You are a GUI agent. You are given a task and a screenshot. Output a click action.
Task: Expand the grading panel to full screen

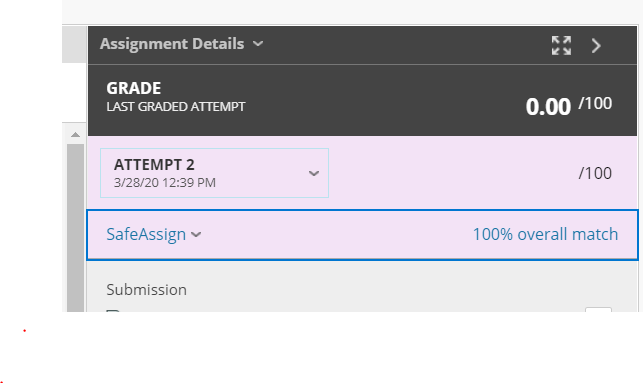click(561, 45)
